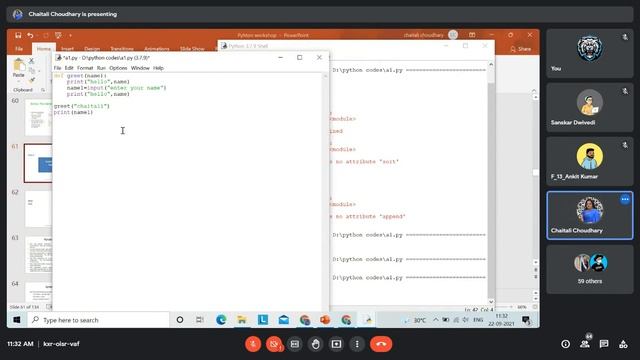This screenshot has width=640, height=360.
Task: Expand Customize Quick Access Toolbar arrow
Action: (70, 36)
